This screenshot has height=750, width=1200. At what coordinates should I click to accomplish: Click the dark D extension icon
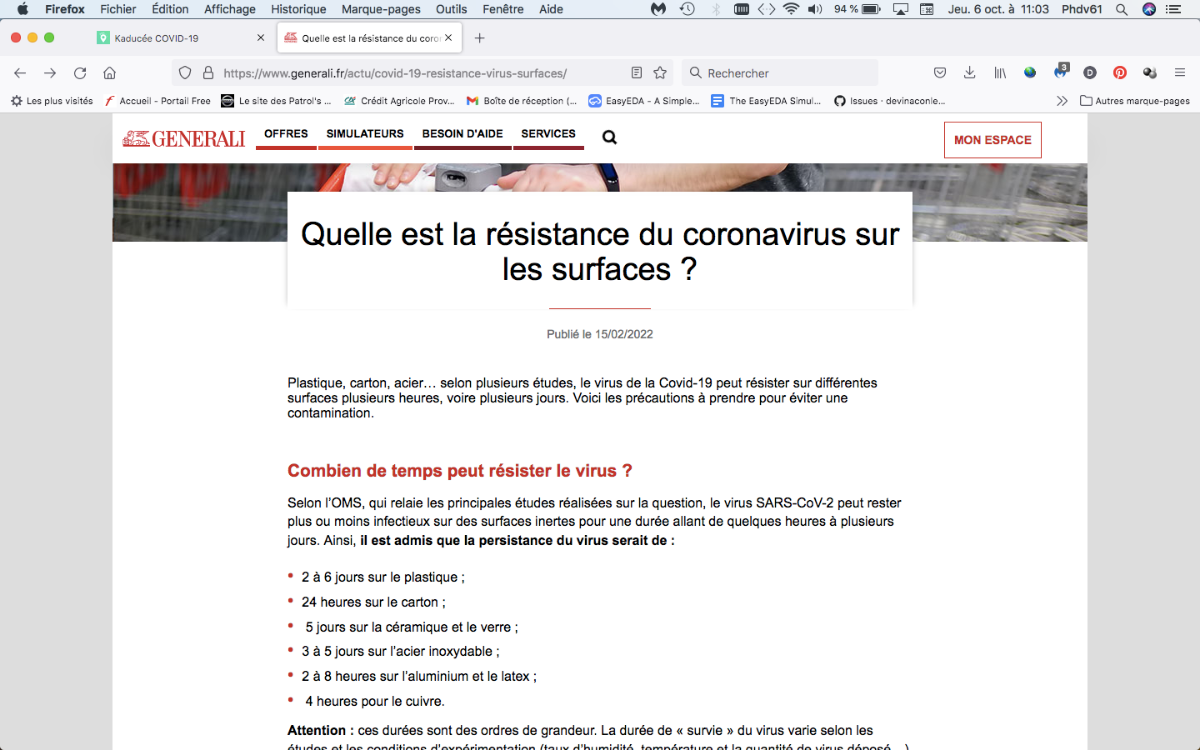tap(1090, 73)
